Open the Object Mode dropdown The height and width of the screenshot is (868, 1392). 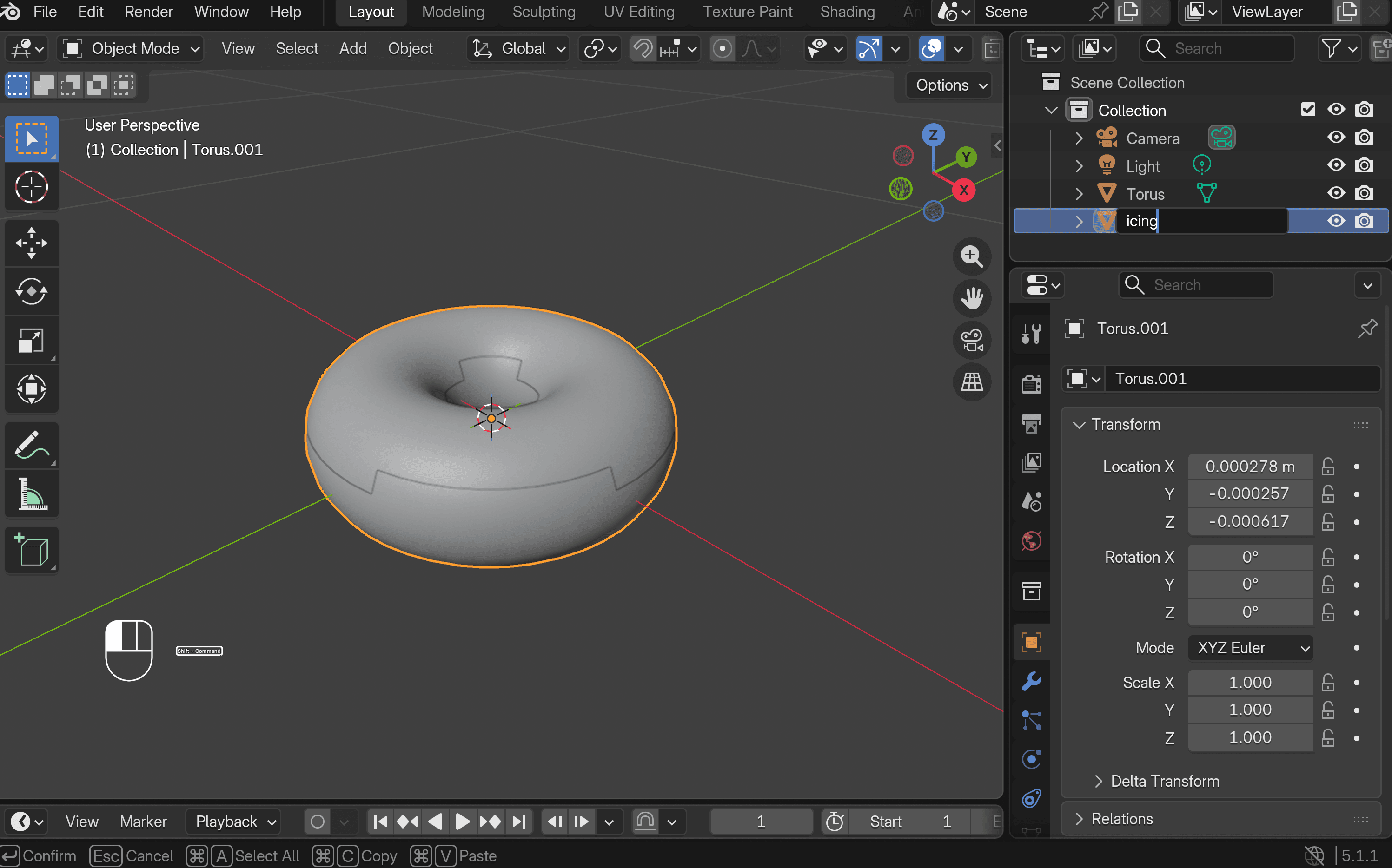tap(132, 49)
